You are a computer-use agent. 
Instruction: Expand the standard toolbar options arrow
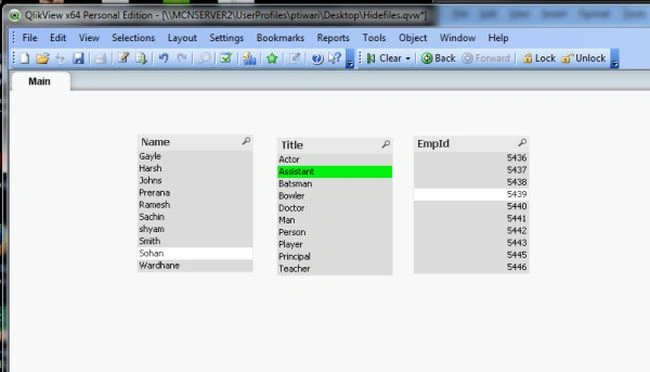click(x=350, y=59)
